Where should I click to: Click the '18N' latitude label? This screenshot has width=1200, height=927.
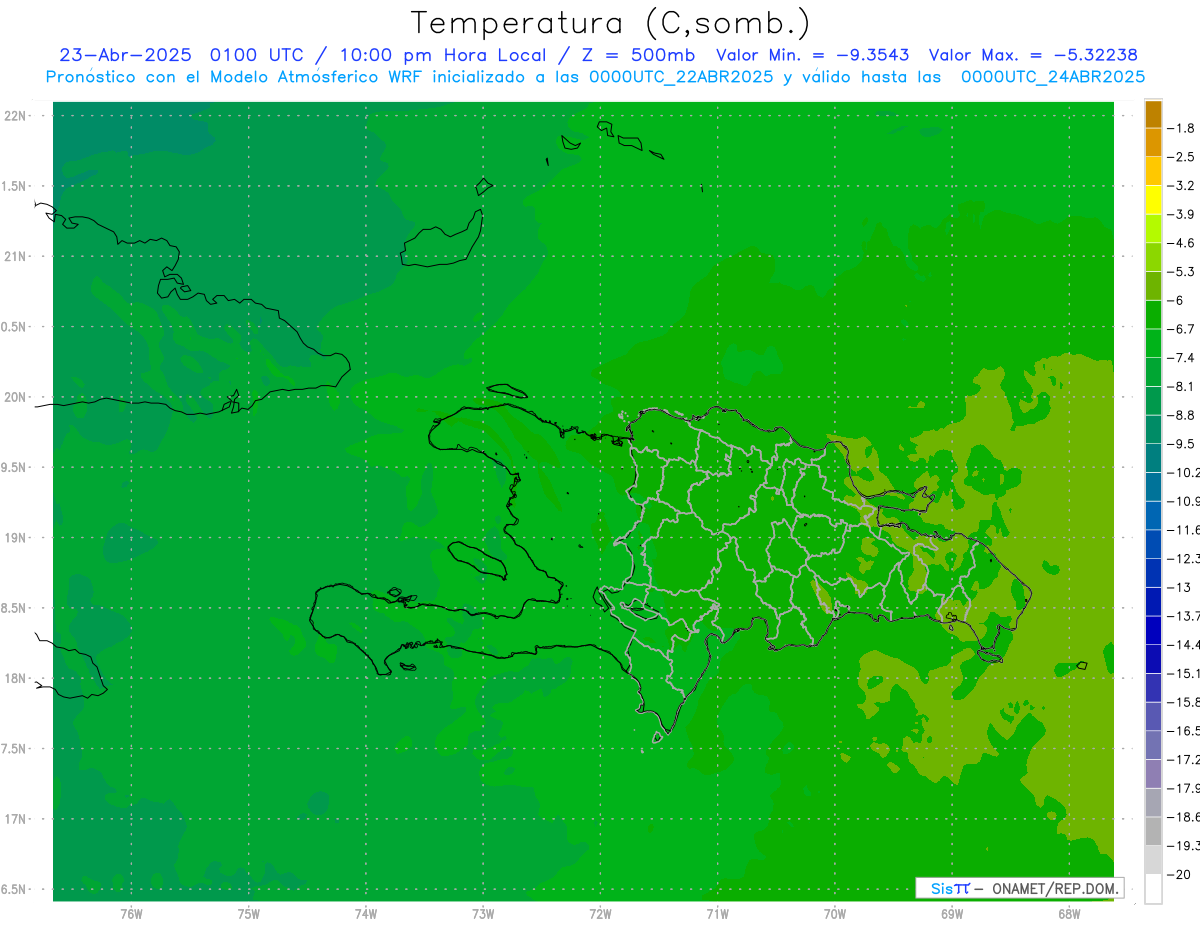[x=15, y=678]
